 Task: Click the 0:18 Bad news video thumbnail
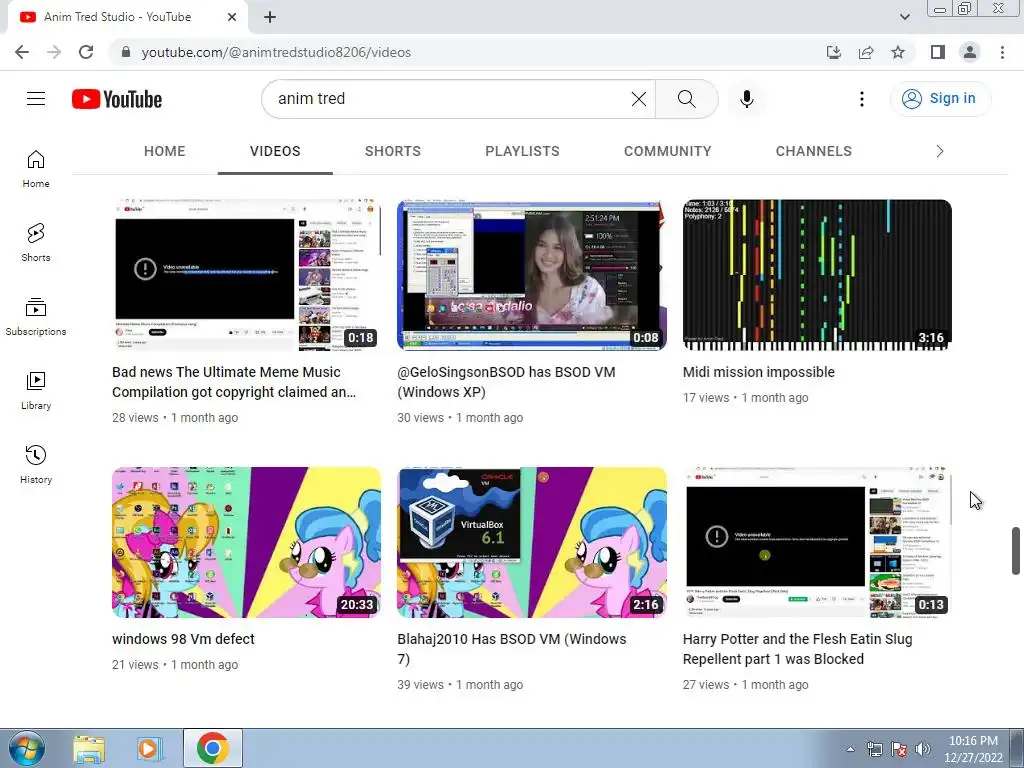pos(246,275)
